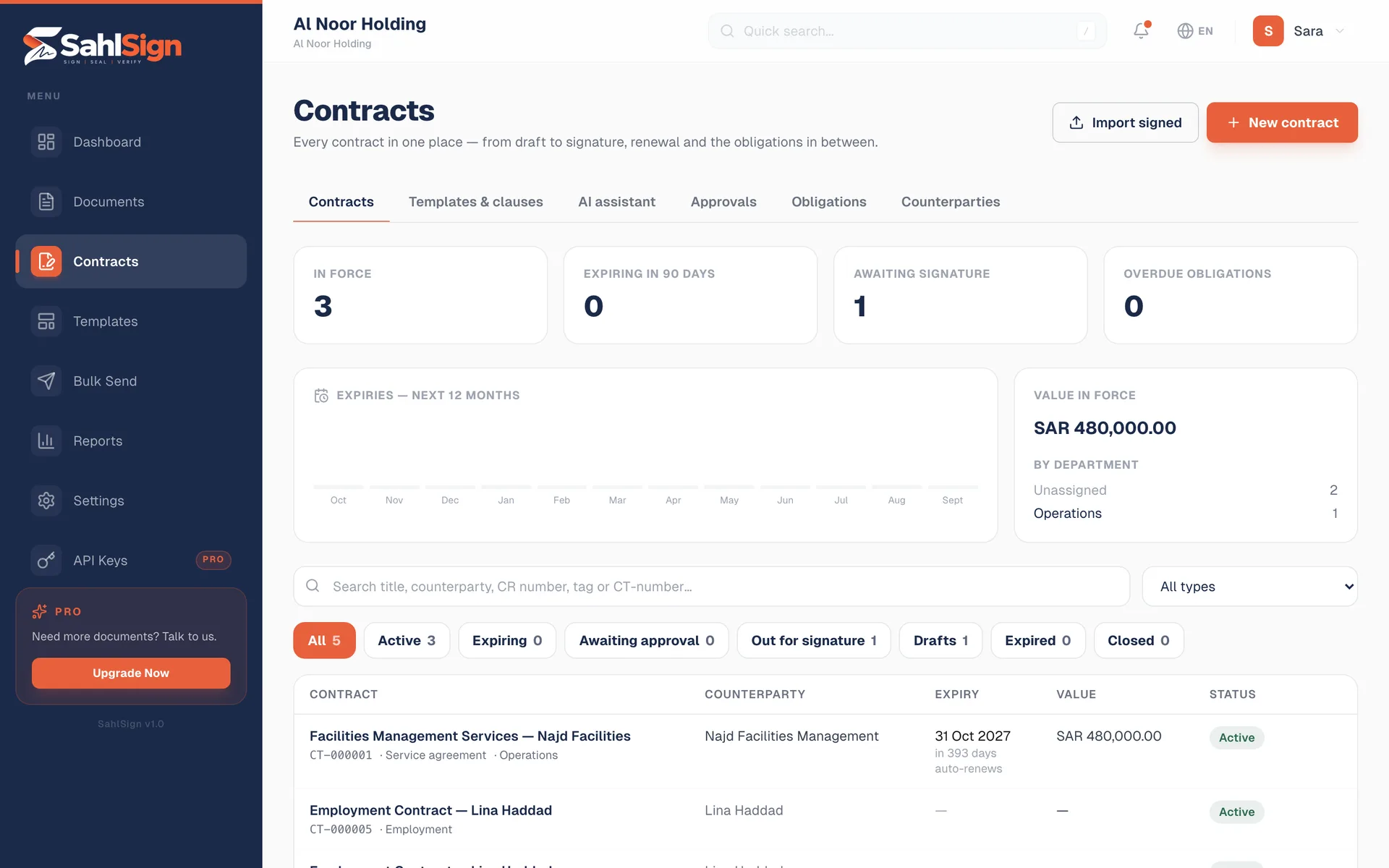
Task: Click the Expiring in 90 Days card
Action: tap(690, 295)
